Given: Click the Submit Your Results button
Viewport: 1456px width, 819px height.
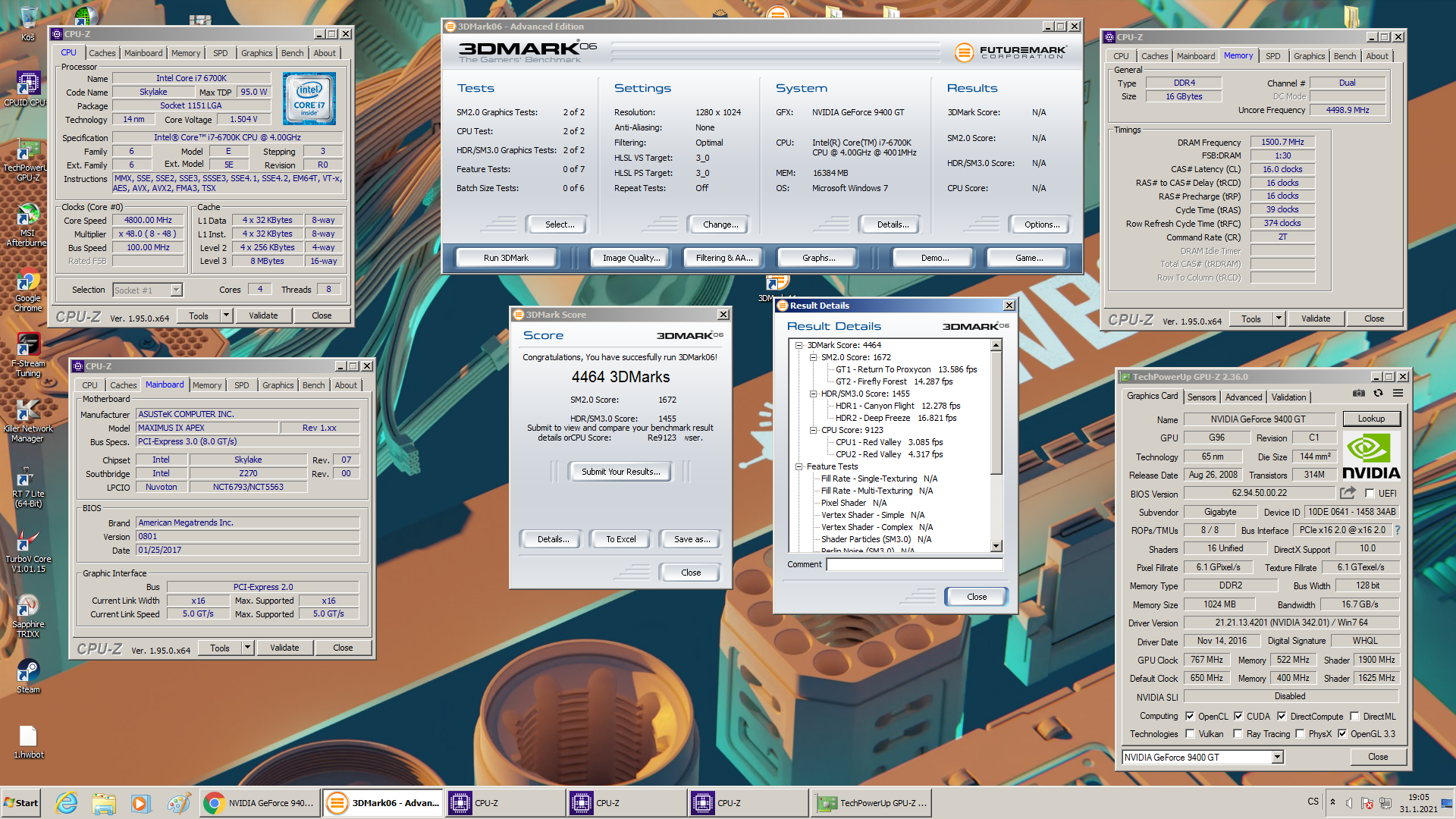Looking at the screenshot, I should pos(620,472).
